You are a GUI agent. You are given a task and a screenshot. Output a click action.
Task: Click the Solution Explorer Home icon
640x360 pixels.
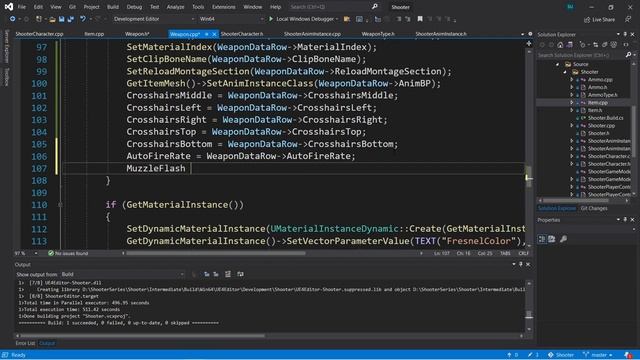pyautogui.click(x=560, y=44)
